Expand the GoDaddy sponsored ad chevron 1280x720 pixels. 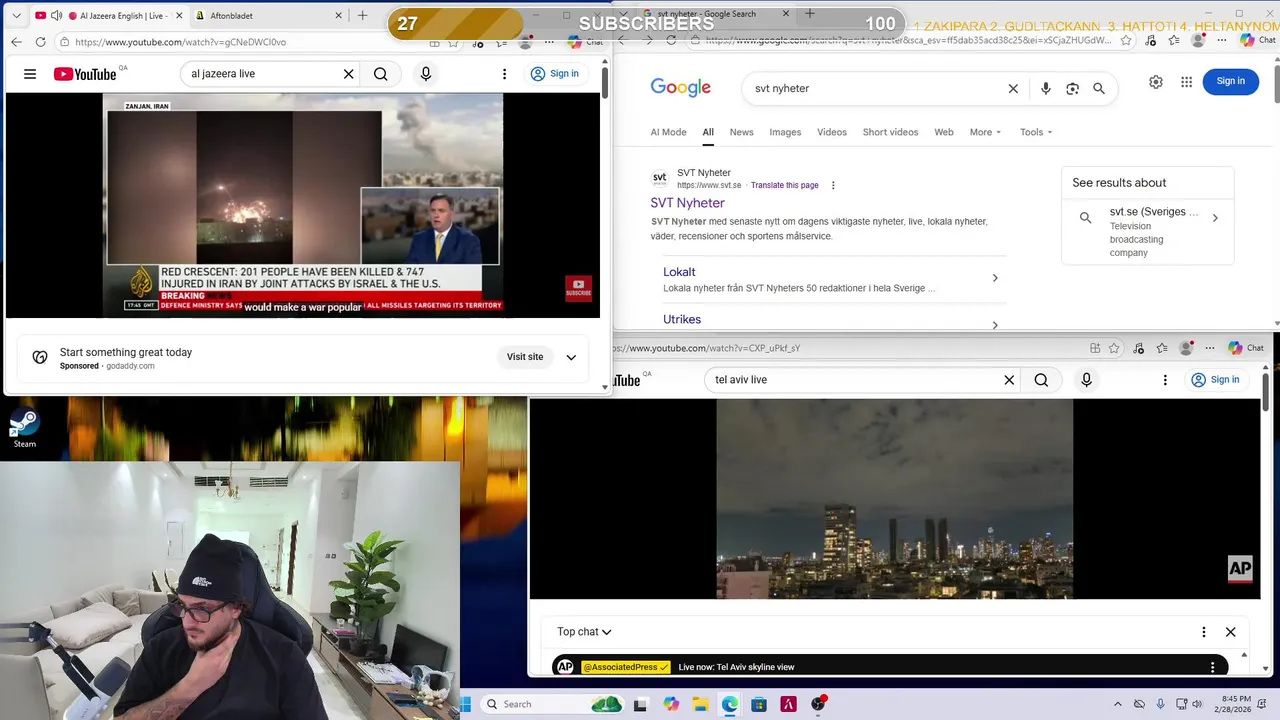pos(571,357)
